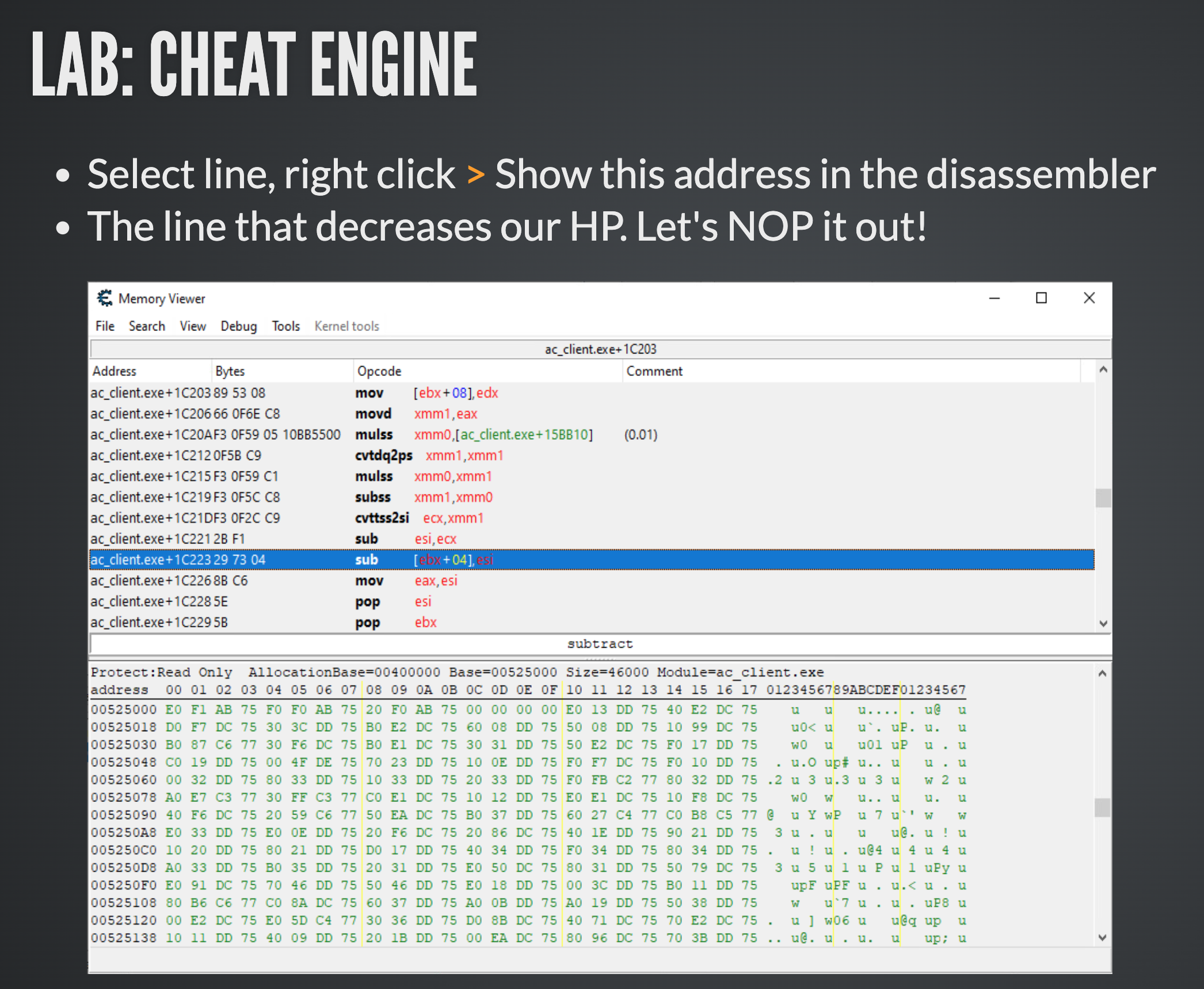The image size is (1204, 989).
Task: Click the Opcode column header
Action: coord(379,371)
